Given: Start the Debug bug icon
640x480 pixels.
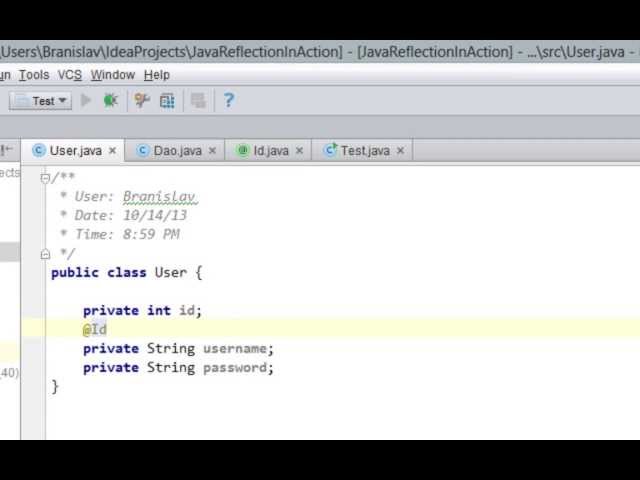Looking at the screenshot, I should 110,100.
